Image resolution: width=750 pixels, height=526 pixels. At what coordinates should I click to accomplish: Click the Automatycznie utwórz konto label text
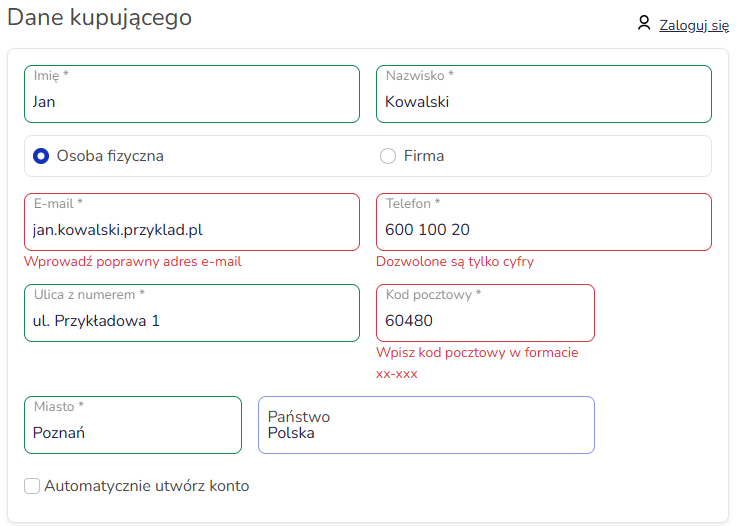coord(147,486)
